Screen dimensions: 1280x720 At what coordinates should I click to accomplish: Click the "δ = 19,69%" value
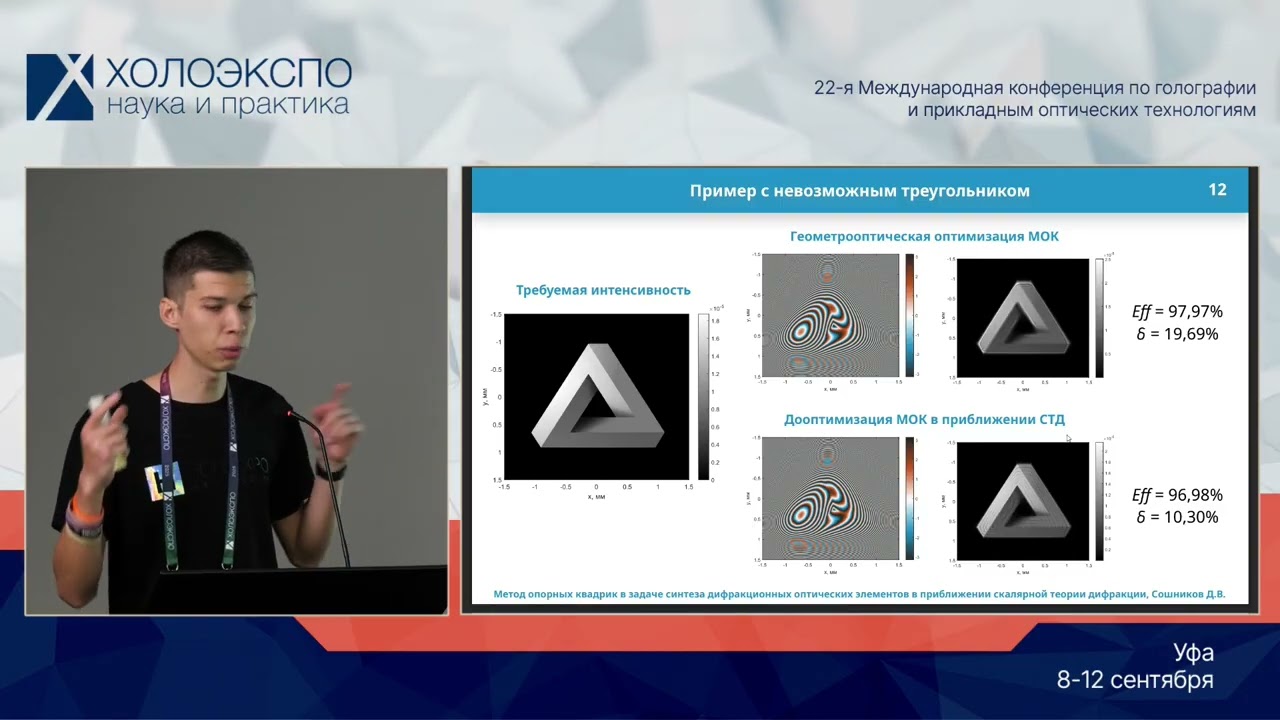coord(1177,334)
